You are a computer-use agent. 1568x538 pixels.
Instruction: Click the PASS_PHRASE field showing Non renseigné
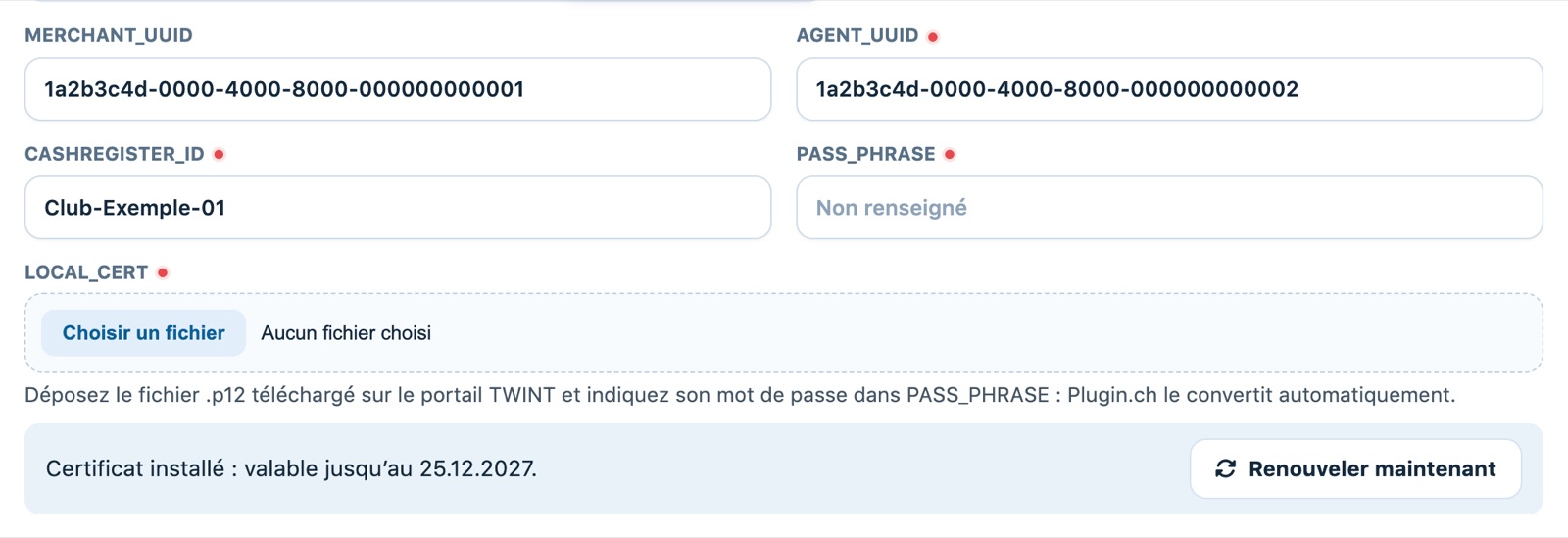pyautogui.click(x=1169, y=208)
